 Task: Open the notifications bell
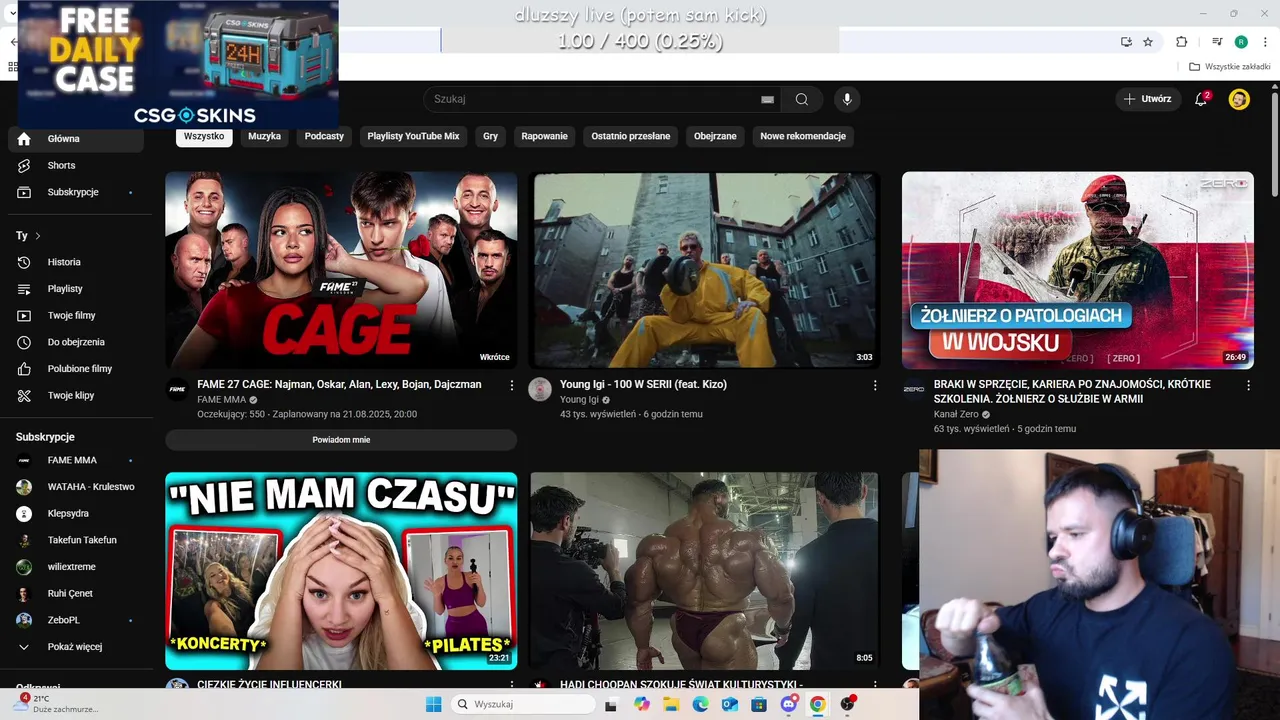(1202, 99)
